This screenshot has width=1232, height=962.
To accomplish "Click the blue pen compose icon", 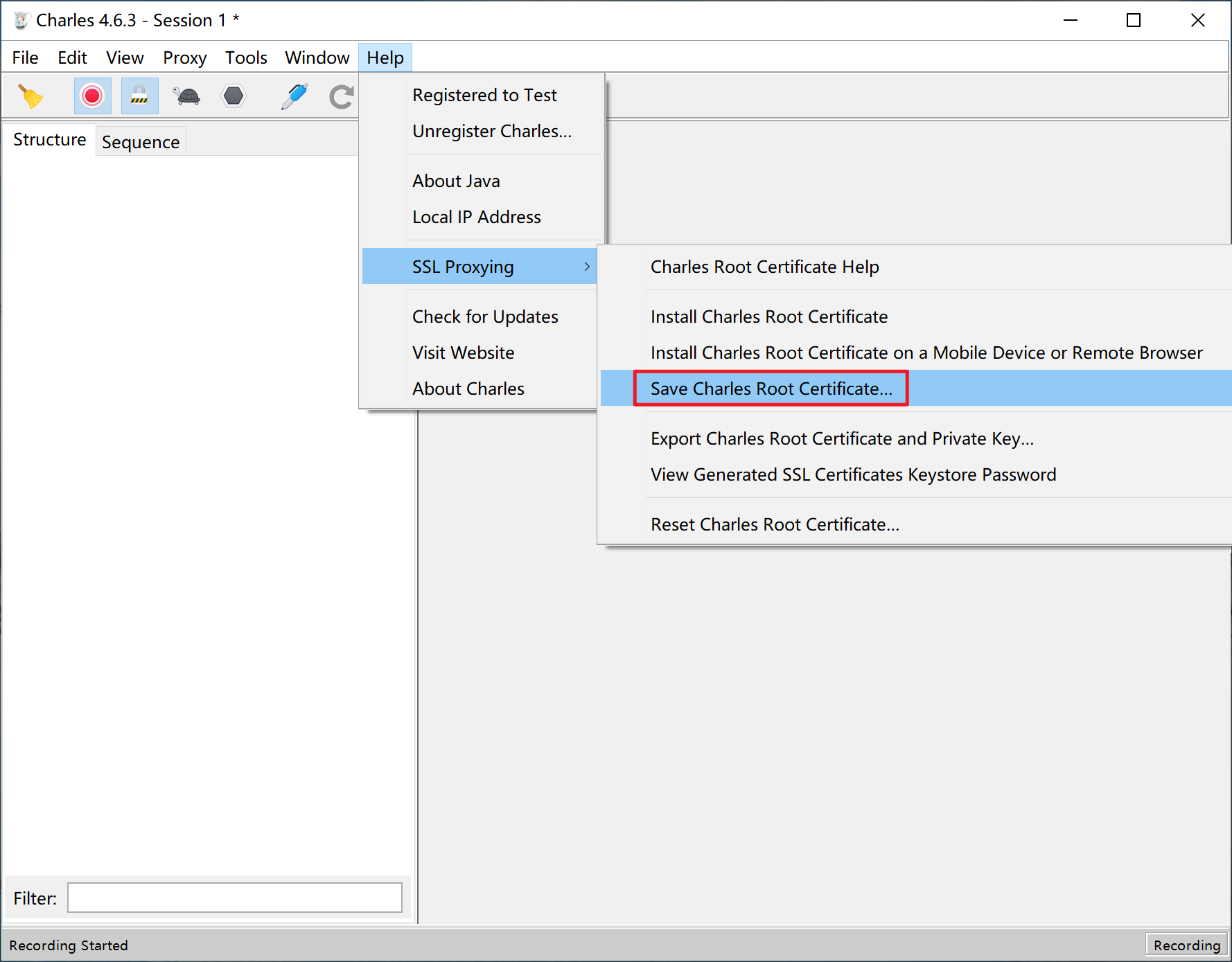I will point(294,96).
